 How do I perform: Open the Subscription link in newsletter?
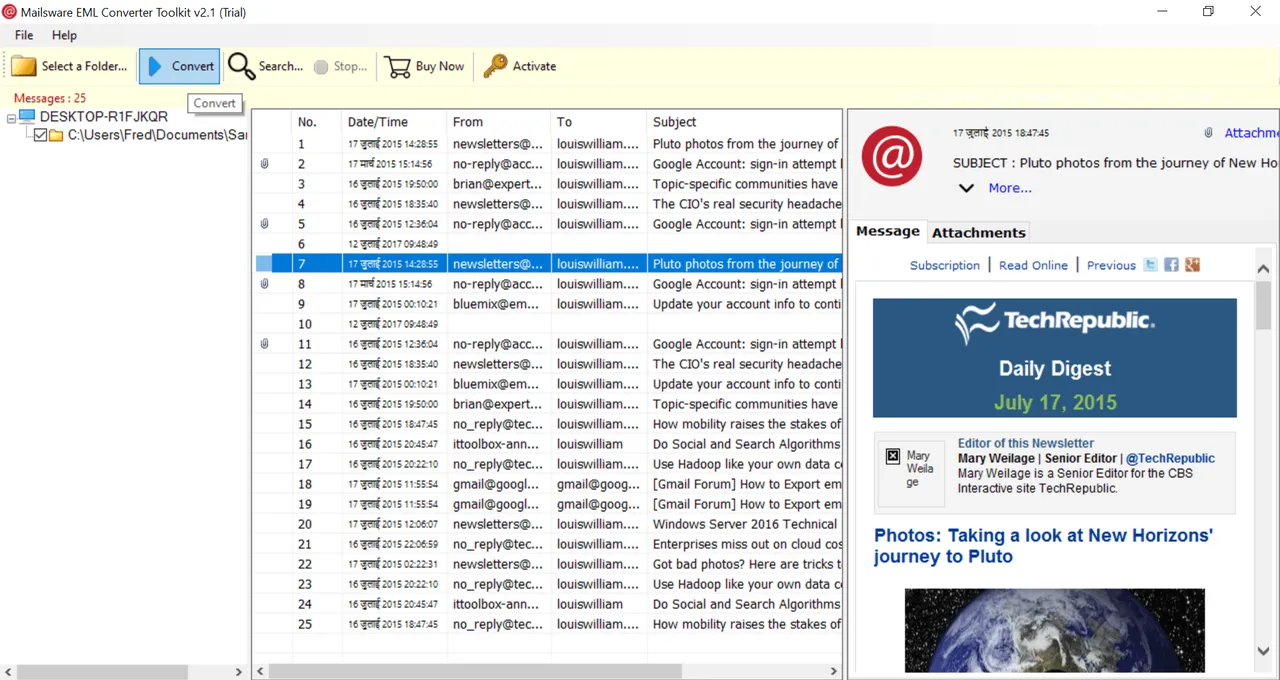[x=944, y=265]
